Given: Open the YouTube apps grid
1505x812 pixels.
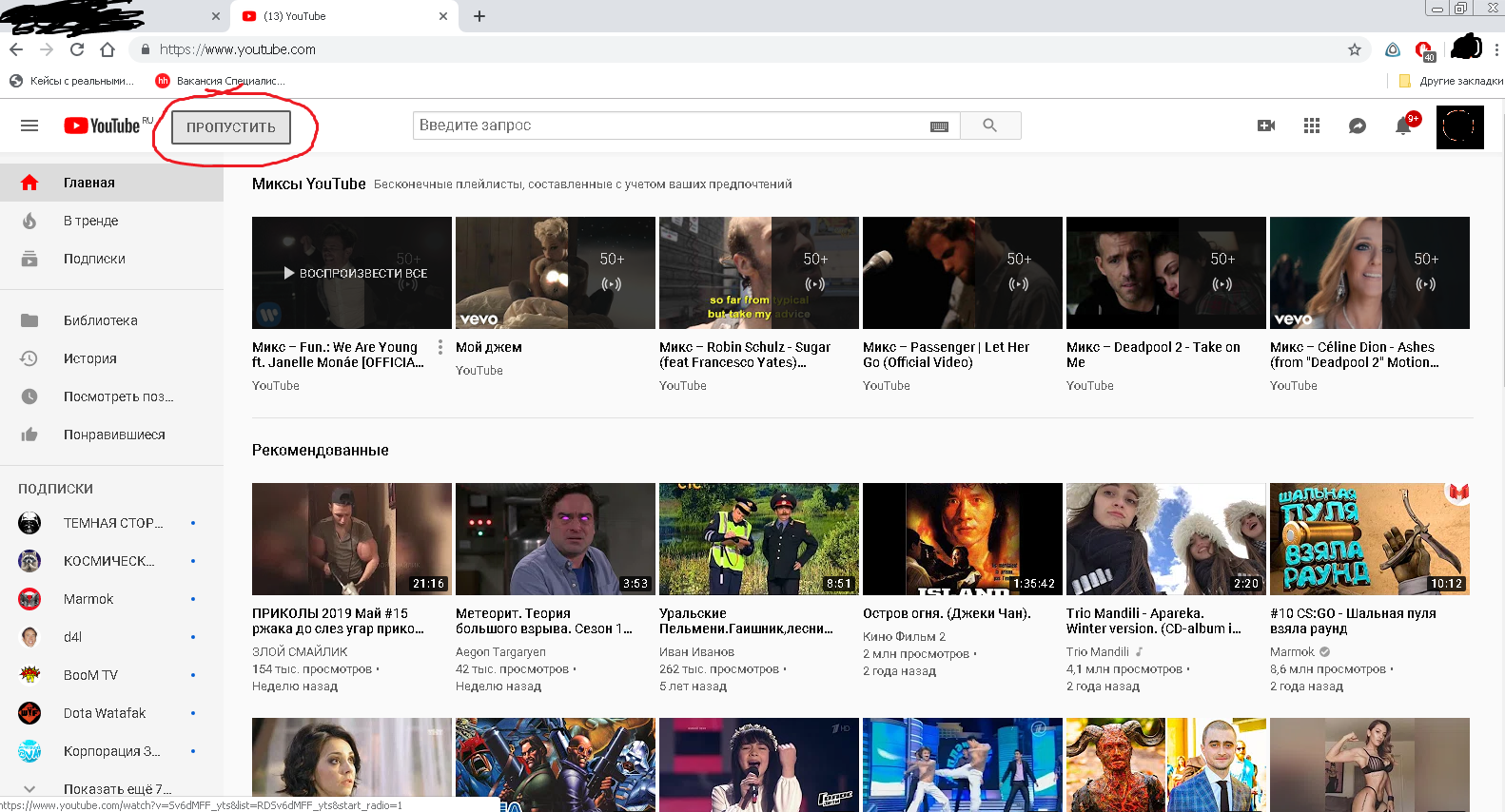Looking at the screenshot, I should [1312, 126].
